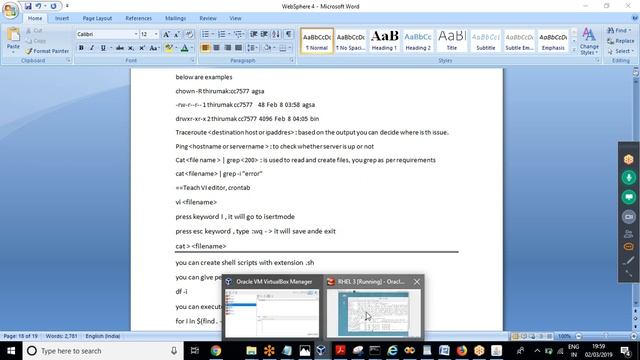This screenshot has height=360, width=640.
Task: Sort text with A-Z icon
Action: point(276,34)
